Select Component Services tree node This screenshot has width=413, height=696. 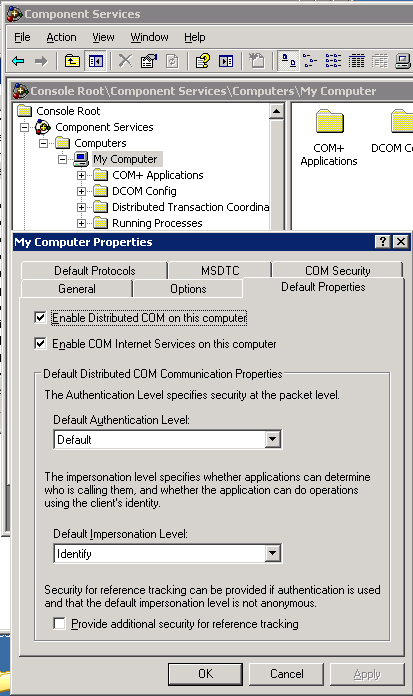click(104, 127)
